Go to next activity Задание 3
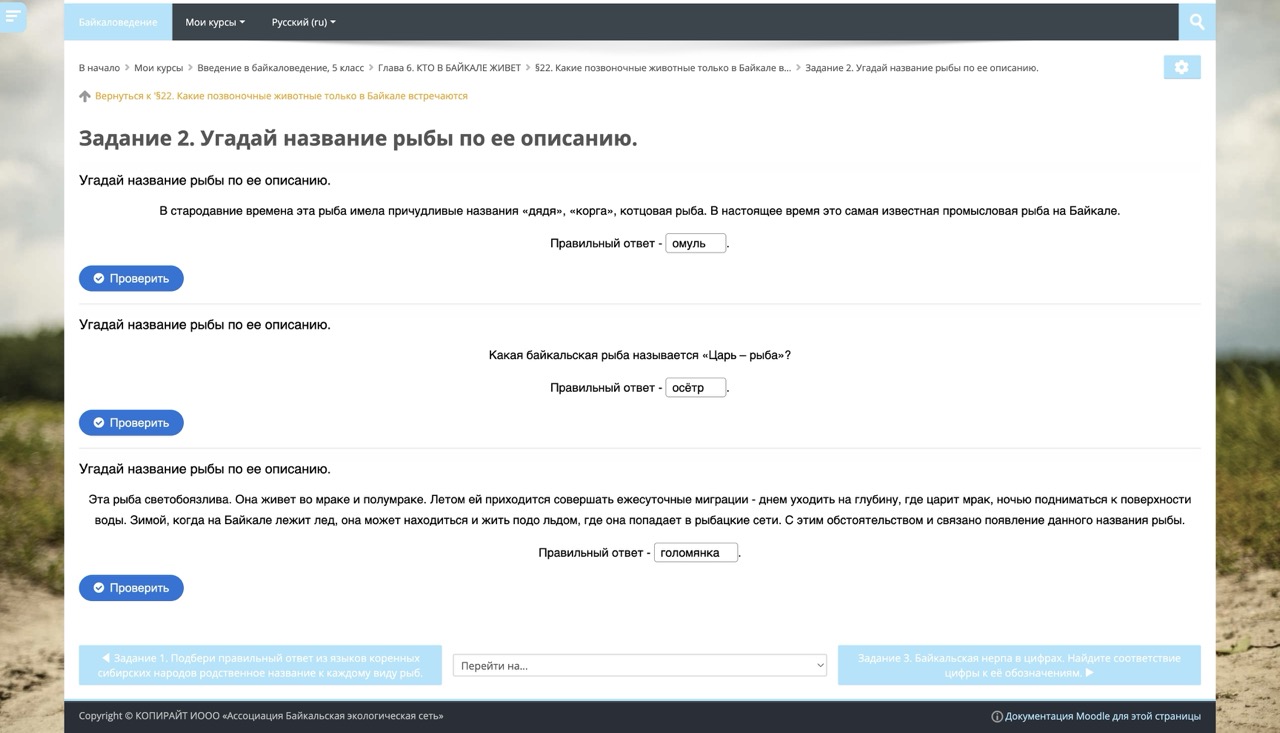1280x733 pixels. pyautogui.click(x=1018, y=665)
